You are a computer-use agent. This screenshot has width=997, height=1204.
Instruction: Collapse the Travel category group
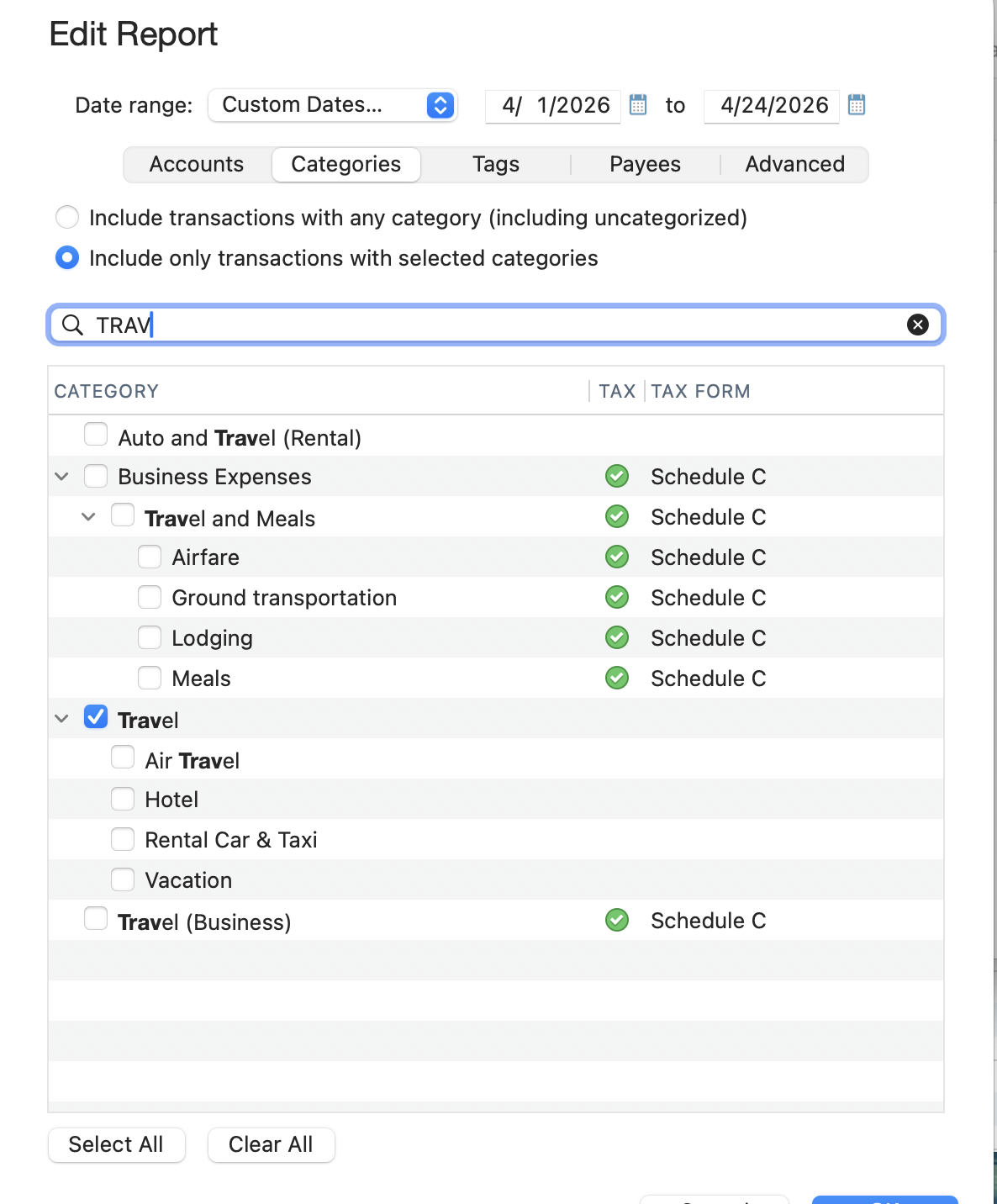click(x=61, y=719)
